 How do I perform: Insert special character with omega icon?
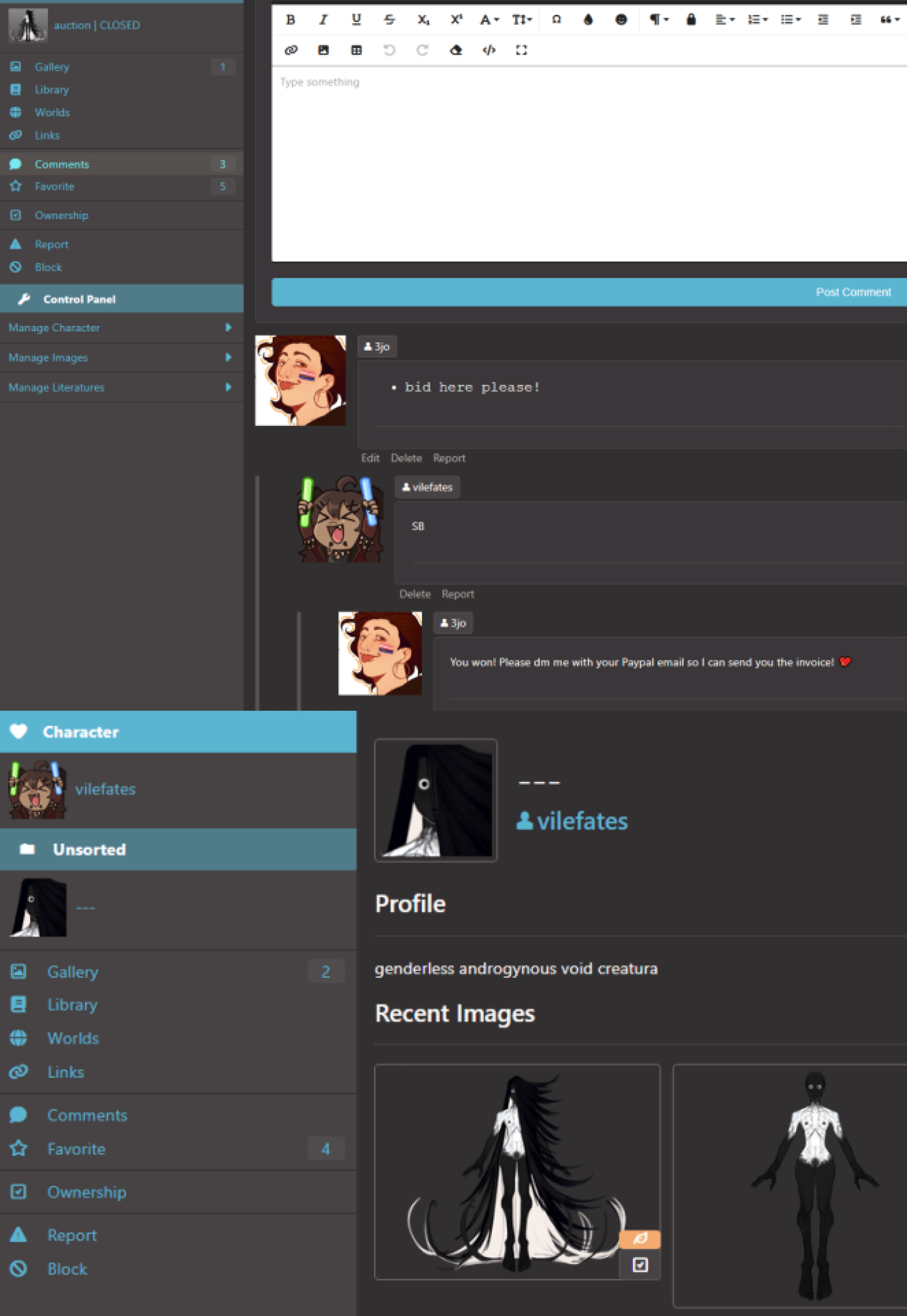(556, 20)
